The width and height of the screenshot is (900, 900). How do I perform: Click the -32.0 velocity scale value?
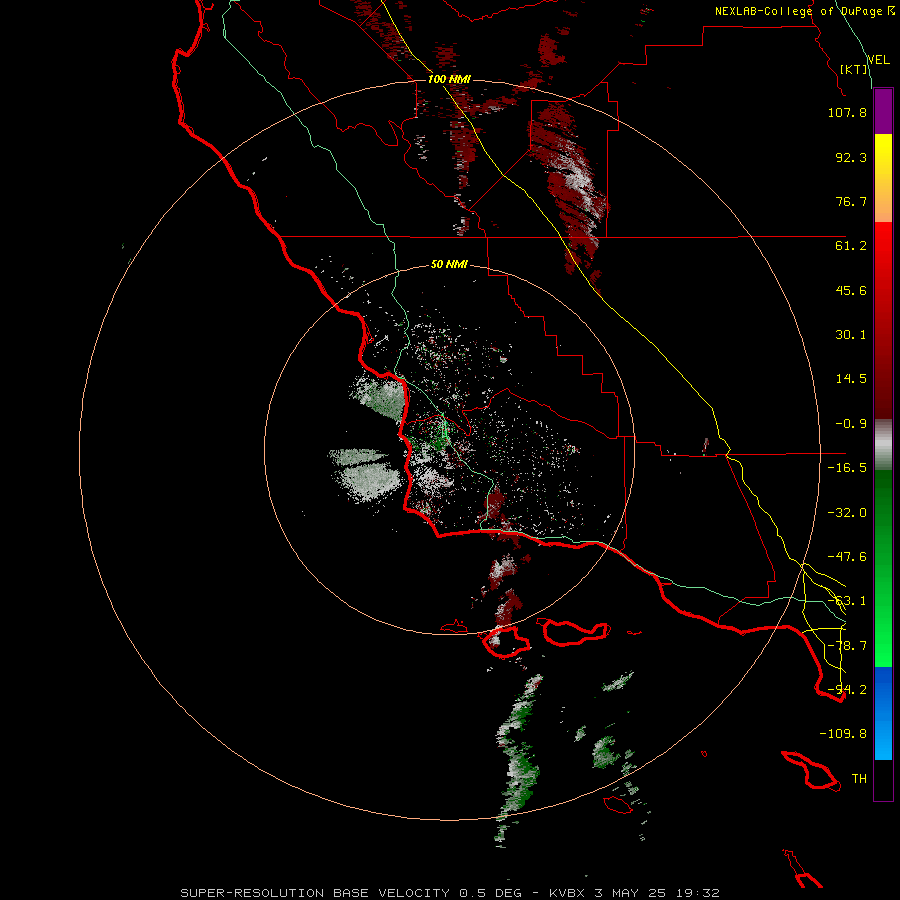click(847, 513)
